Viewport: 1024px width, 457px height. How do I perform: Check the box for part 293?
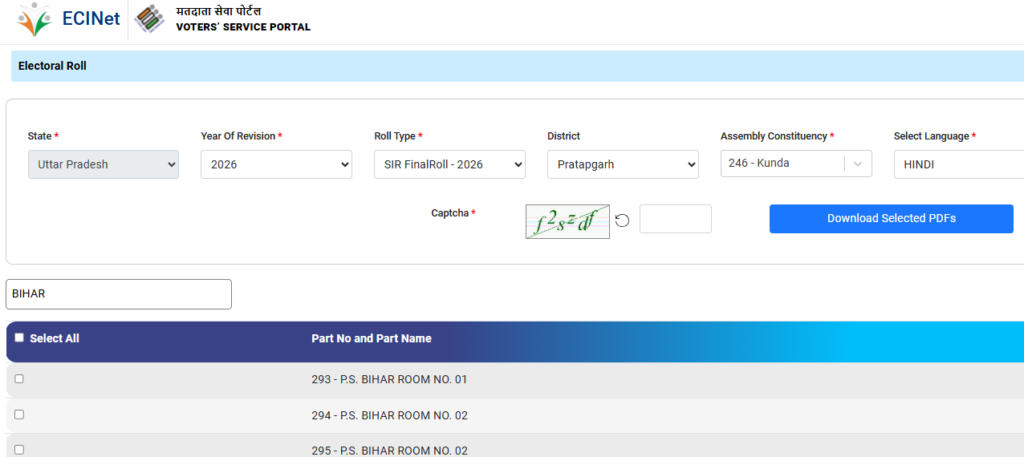[19, 379]
